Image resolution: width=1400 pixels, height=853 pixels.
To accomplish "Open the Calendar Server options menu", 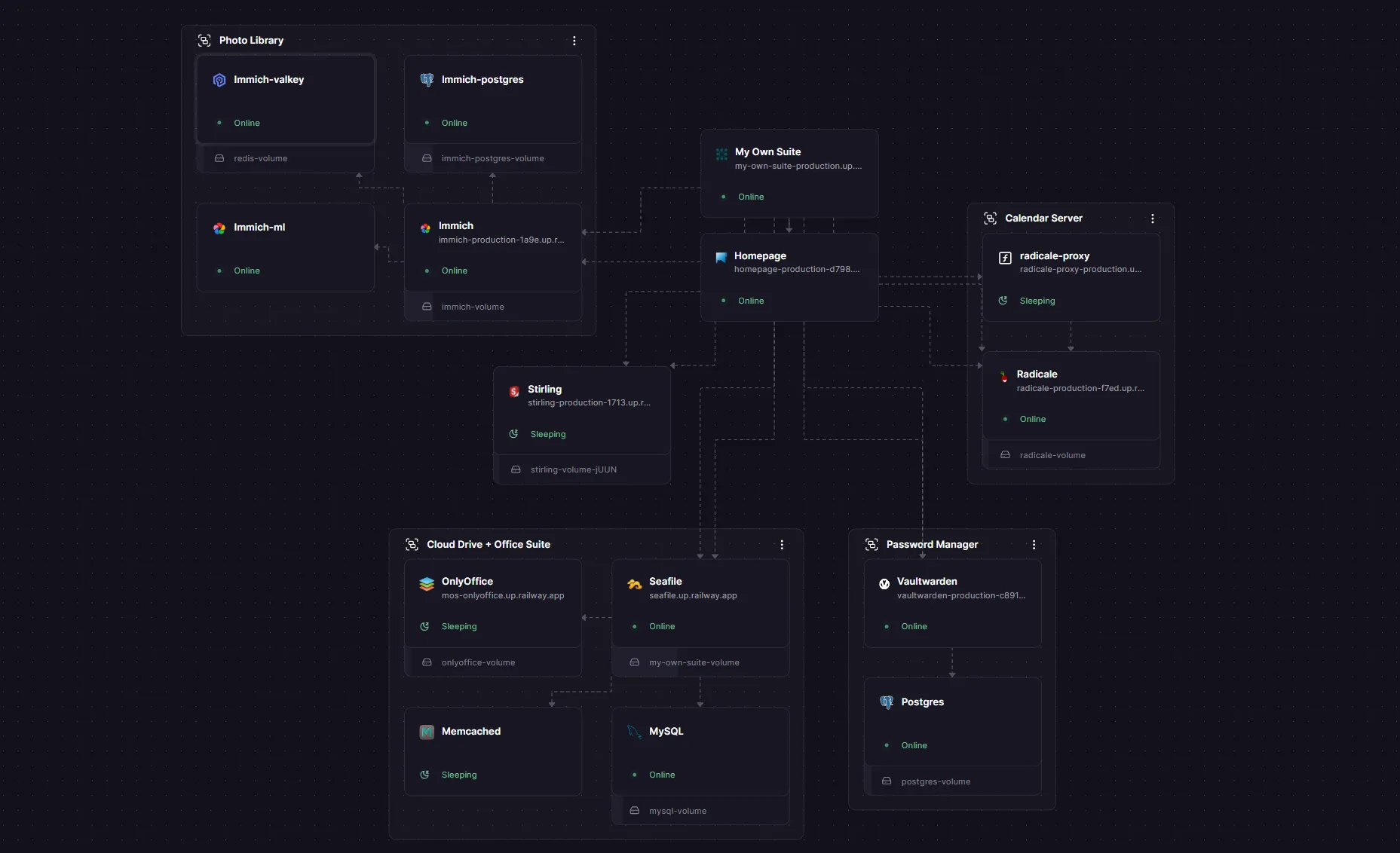I will (x=1153, y=219).
